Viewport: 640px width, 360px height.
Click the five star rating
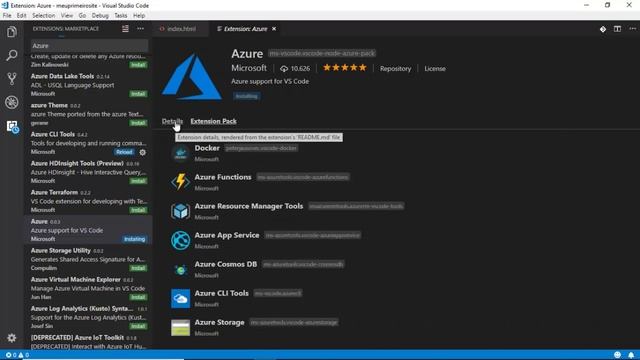[x=345, y=68]
